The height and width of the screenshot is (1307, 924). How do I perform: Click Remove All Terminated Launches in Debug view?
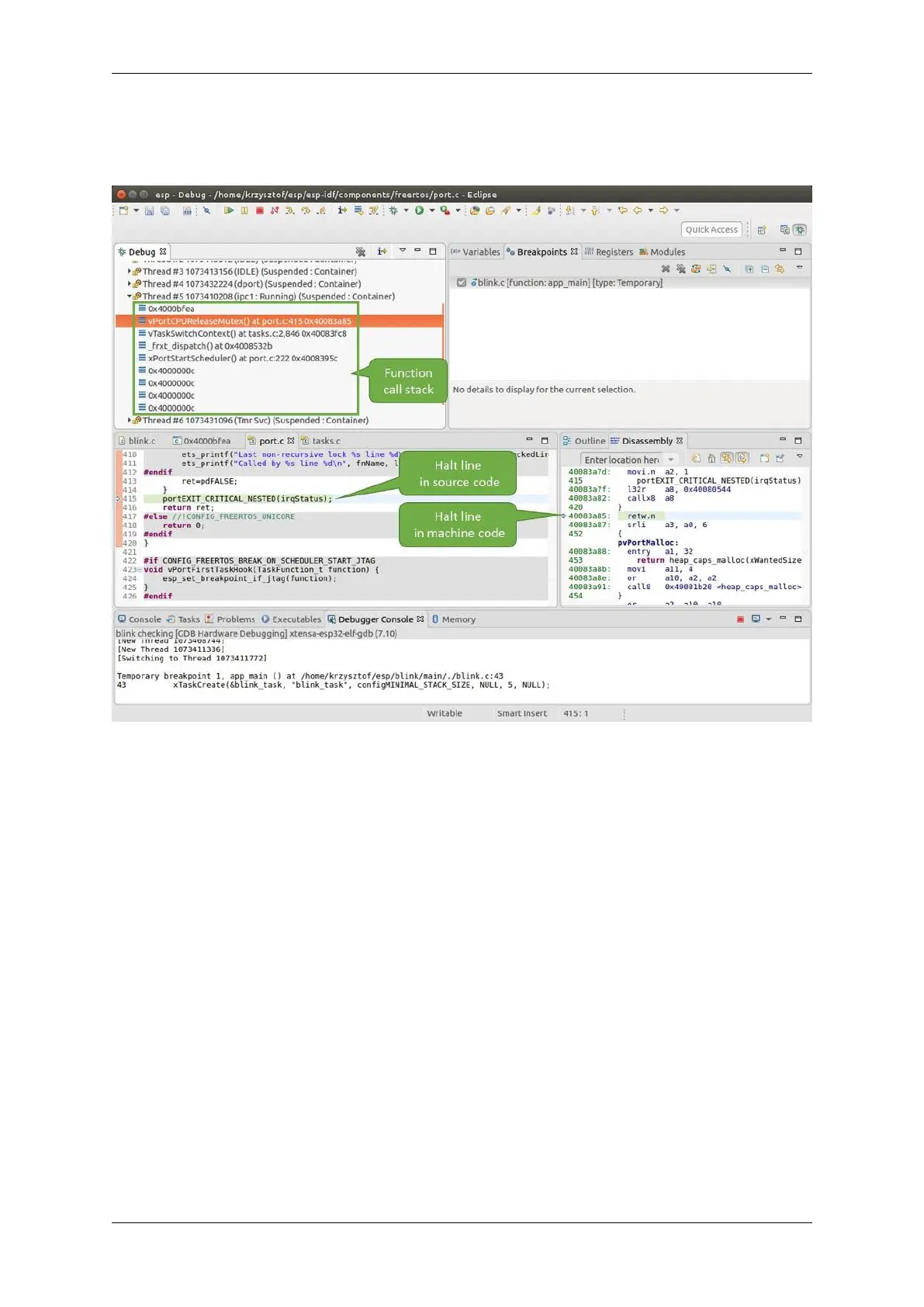point(361,251)
